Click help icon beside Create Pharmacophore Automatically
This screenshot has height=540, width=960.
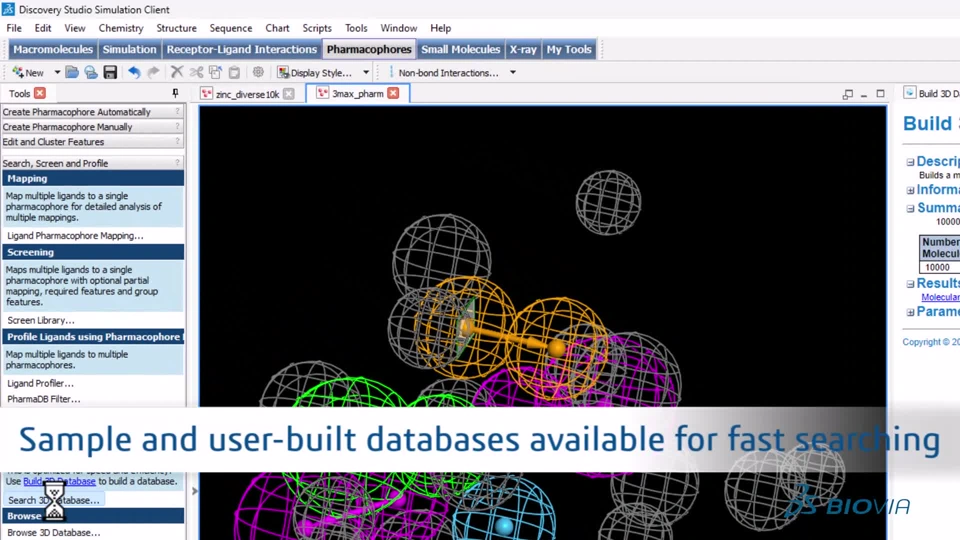178,111
